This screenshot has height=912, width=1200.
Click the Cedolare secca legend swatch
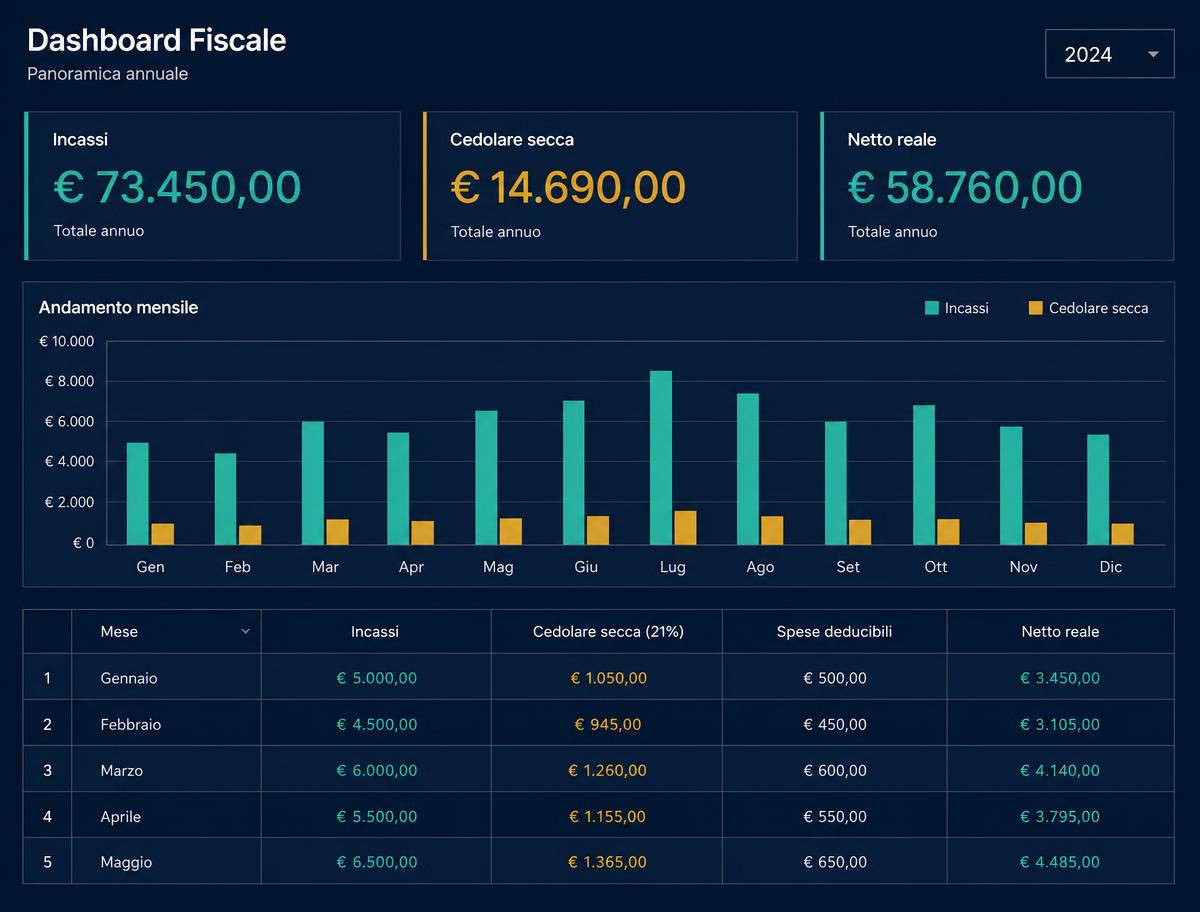click(x=1035, y=308)
